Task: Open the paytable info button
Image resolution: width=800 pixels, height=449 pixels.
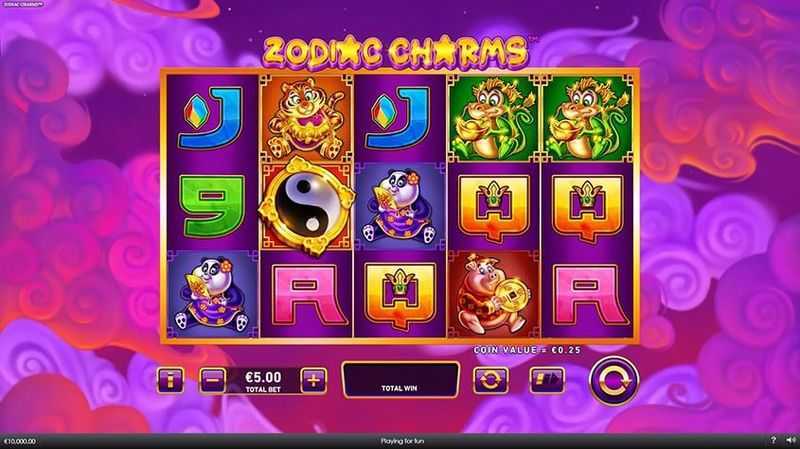Action: 170,380
